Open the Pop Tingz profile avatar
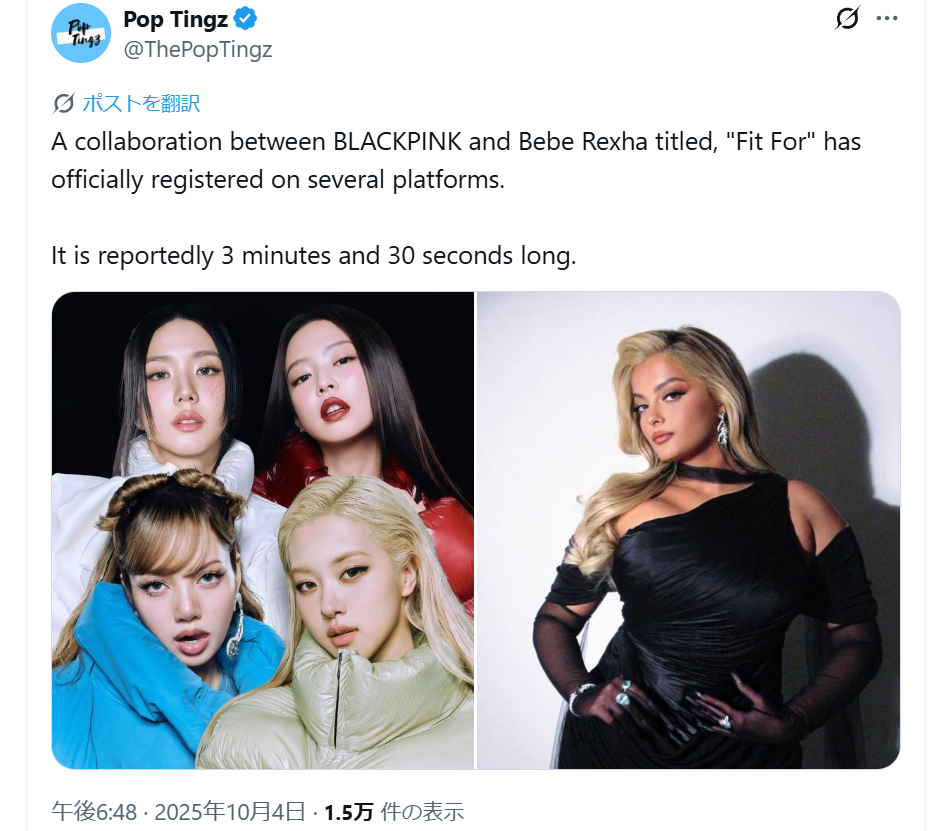The height and width of the screenshot is (831, 949). (80, 33)
